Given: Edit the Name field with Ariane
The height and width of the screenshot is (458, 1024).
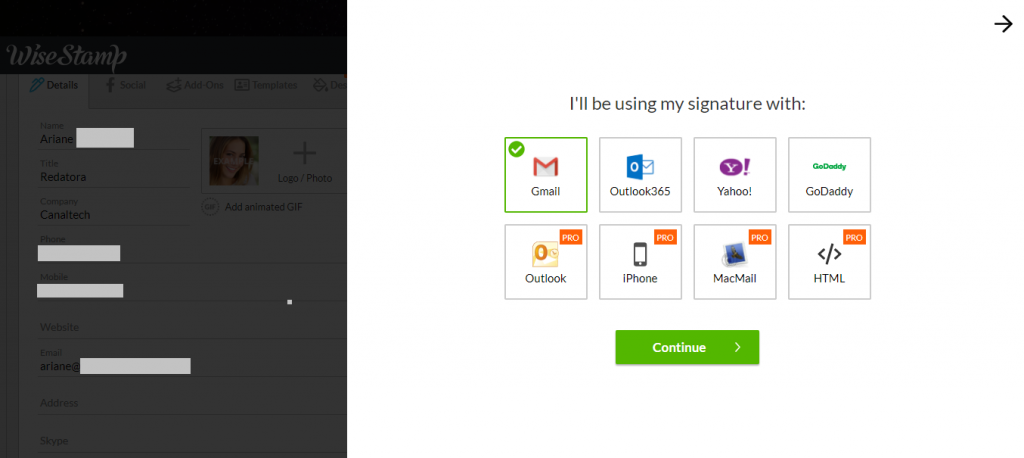Looking at the screenshot, I should [x=114, y=133].
